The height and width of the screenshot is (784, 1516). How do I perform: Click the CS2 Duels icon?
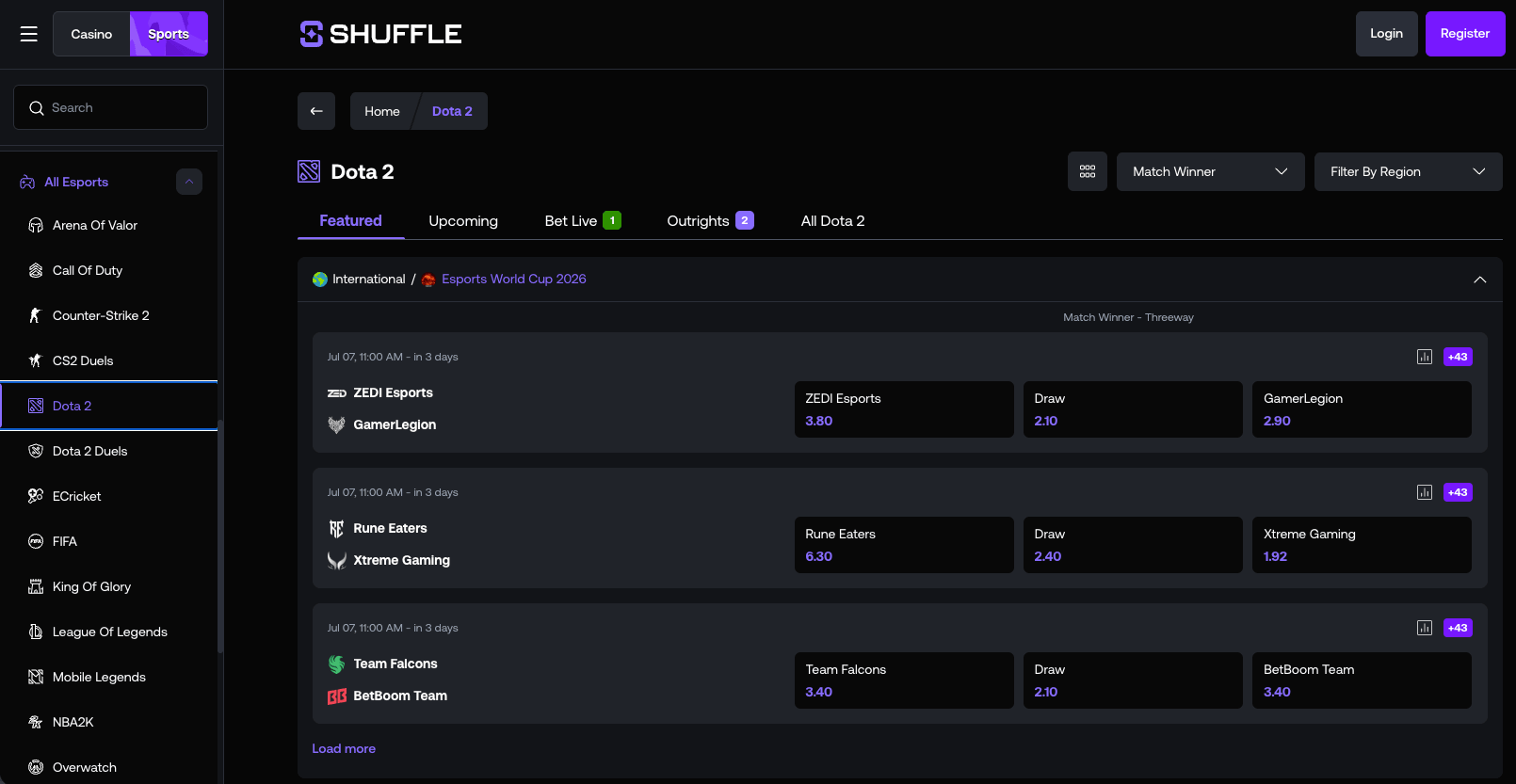coord(36,360)
